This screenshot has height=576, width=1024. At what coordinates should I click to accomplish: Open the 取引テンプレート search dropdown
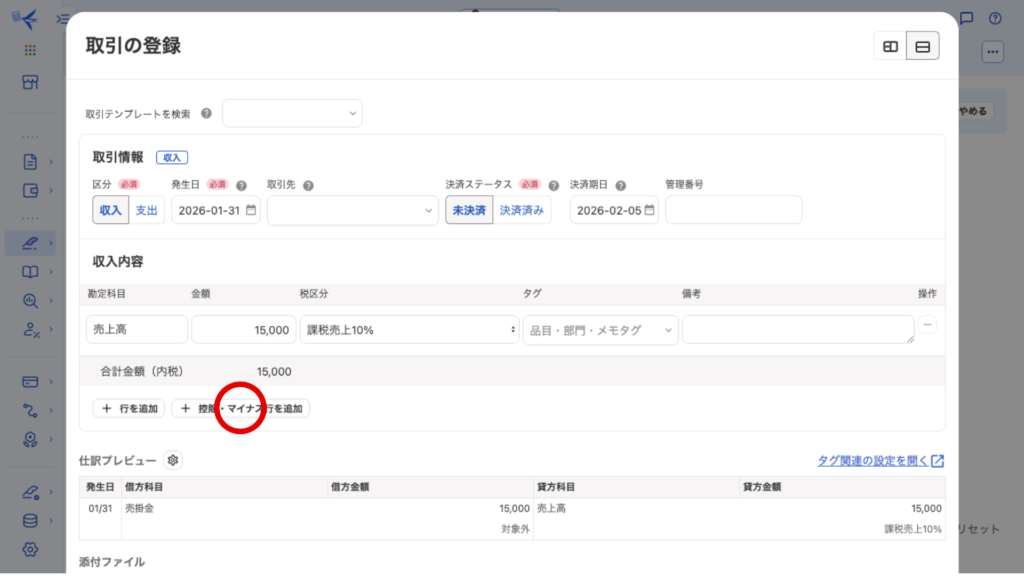pos(292,114)
